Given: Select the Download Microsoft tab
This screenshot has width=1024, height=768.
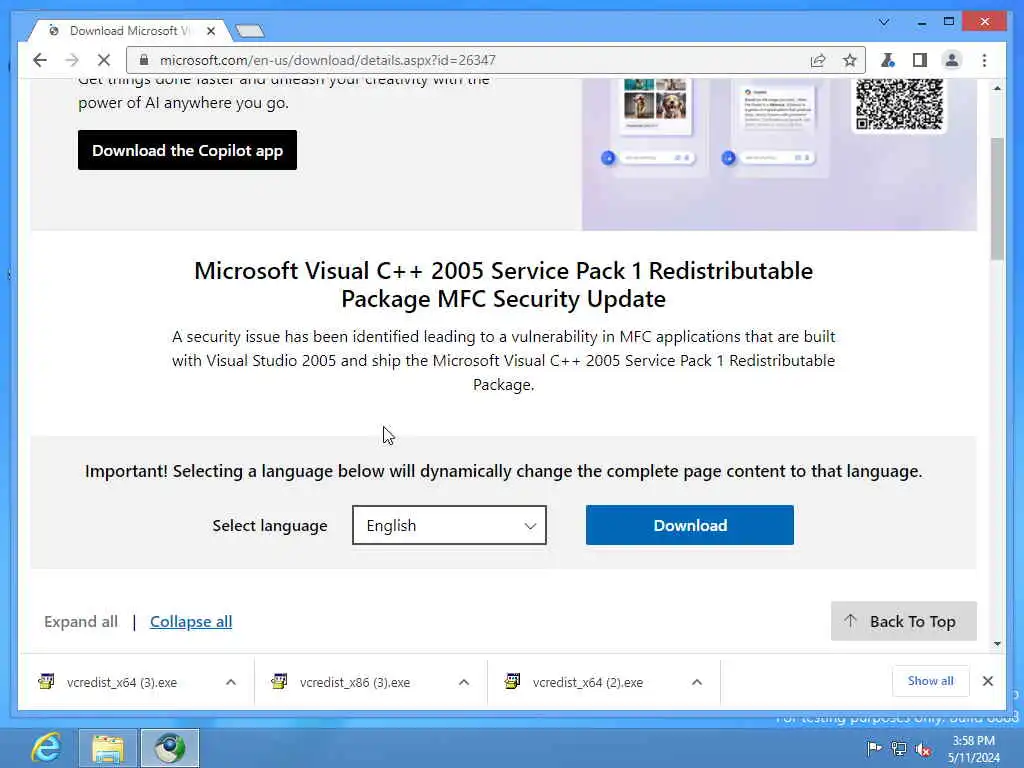Looking at the screenshot, I should 129,31.
